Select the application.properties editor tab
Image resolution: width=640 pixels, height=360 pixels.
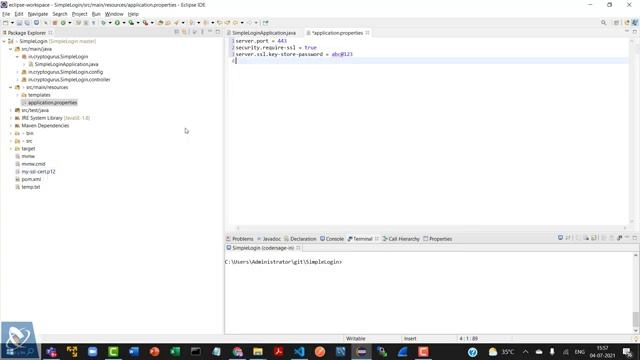(337, 33)
